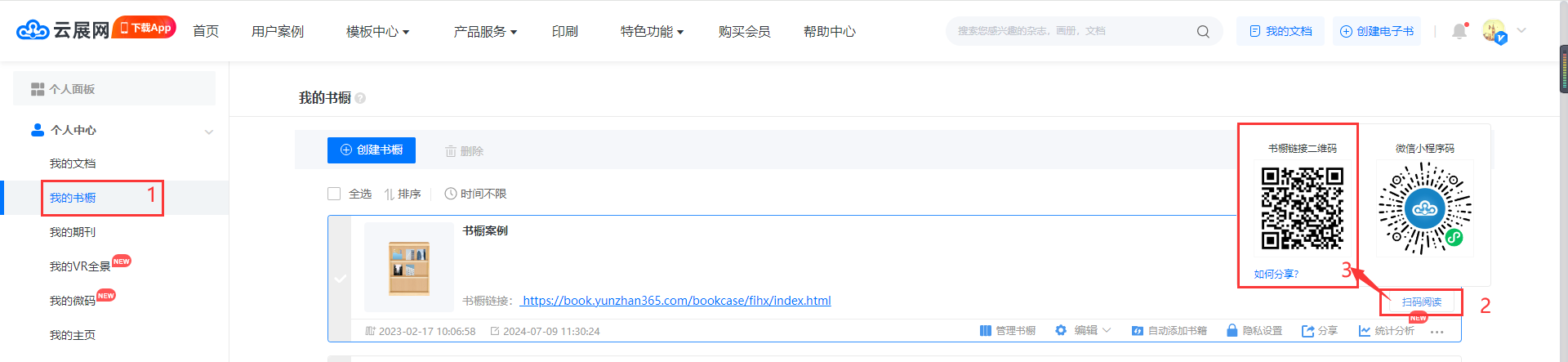Click the search magnifier icon
The image size is (1568, 362).
pos(1203,32)
